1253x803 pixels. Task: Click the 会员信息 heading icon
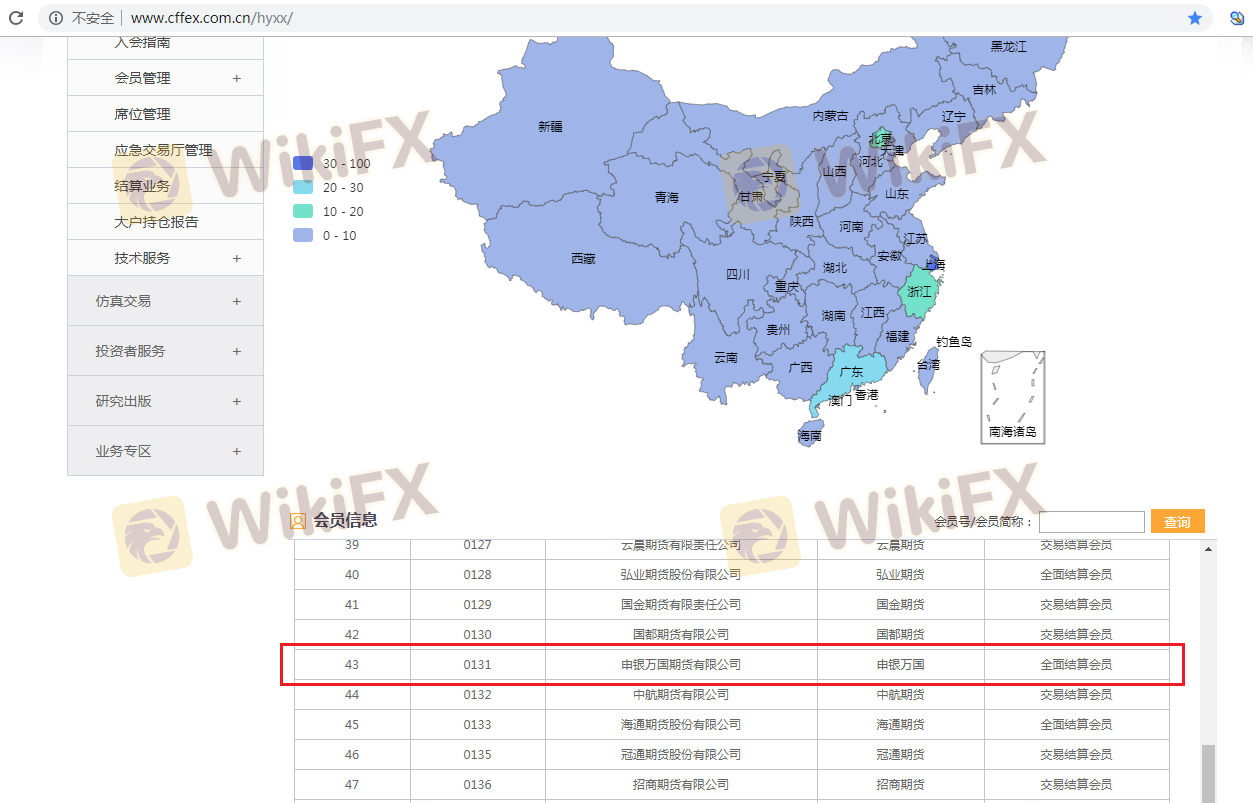(297, 521)
